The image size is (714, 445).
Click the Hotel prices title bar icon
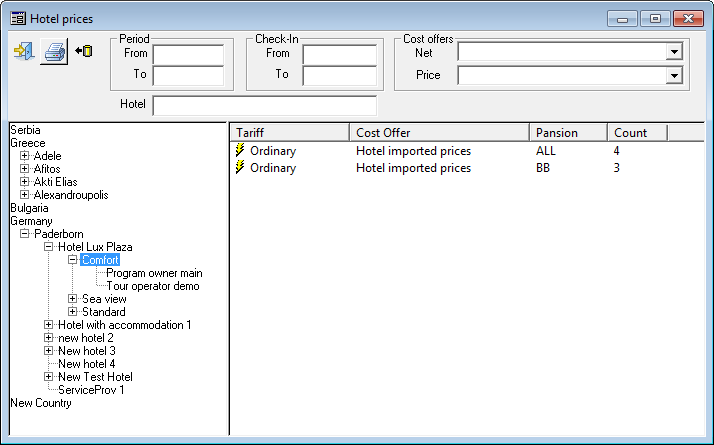(x=17, y=18)
